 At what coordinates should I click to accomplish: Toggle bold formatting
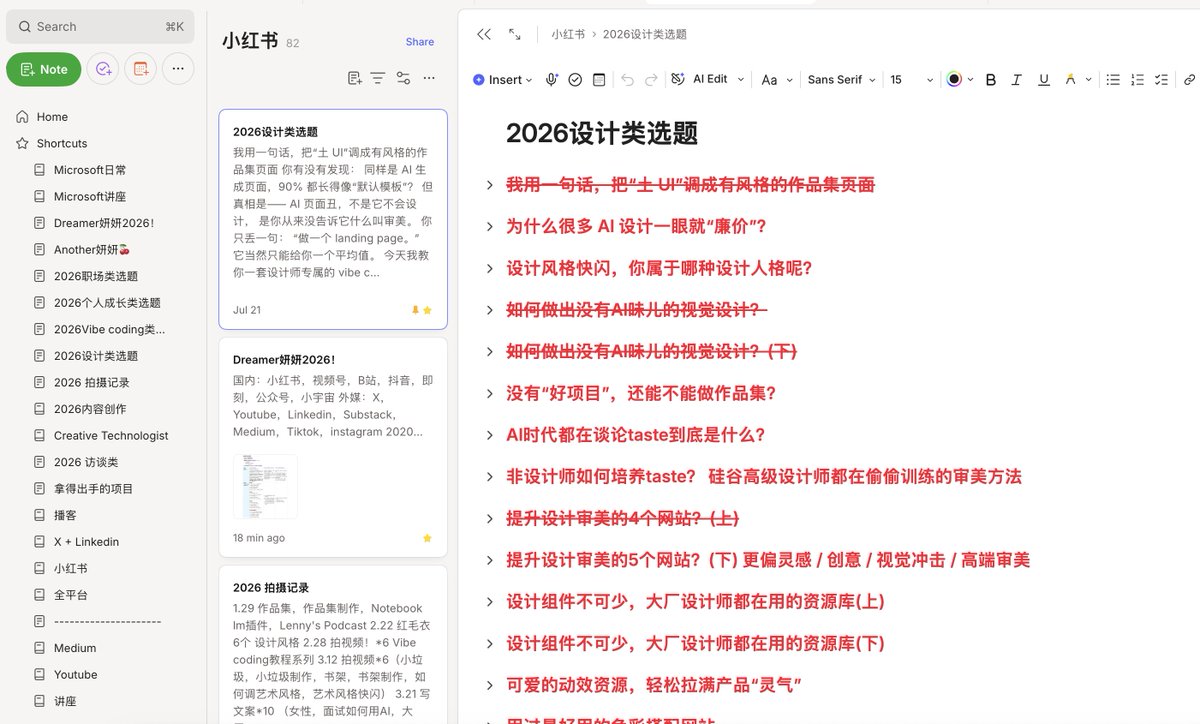coord(991,80)
